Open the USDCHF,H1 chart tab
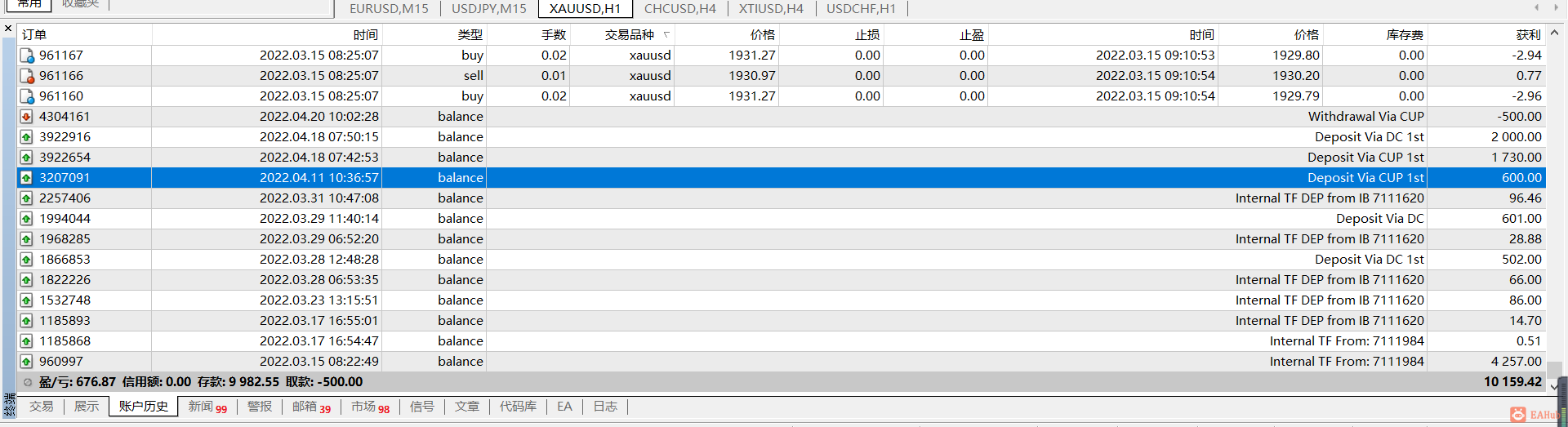This screenshot has width=1568, height=427. coord(861,9)
